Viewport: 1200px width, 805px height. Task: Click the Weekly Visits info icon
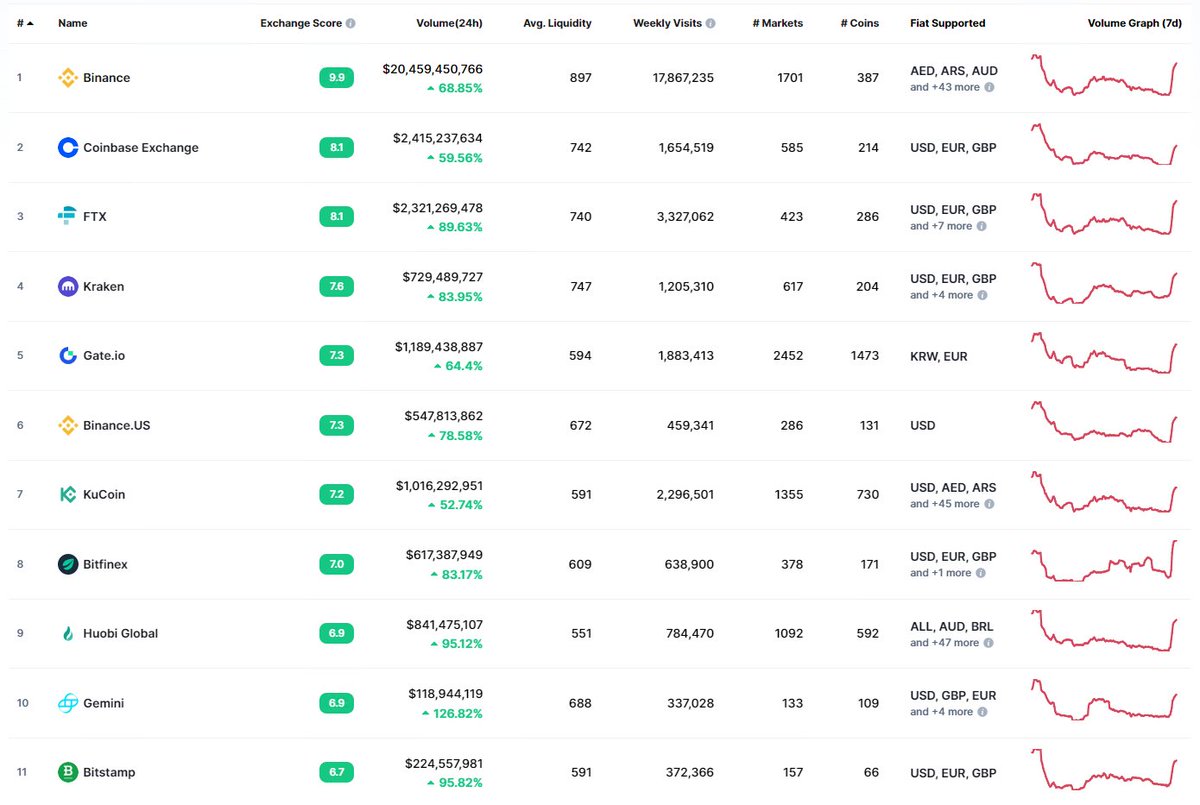[x=711, y=23]
